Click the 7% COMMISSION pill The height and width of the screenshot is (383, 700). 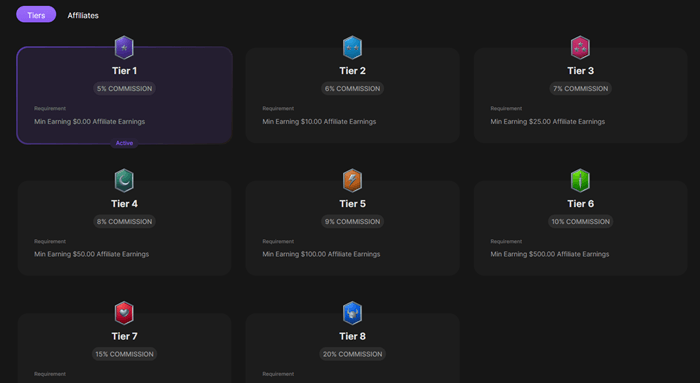pyautogui.click(x=580, y=88)
